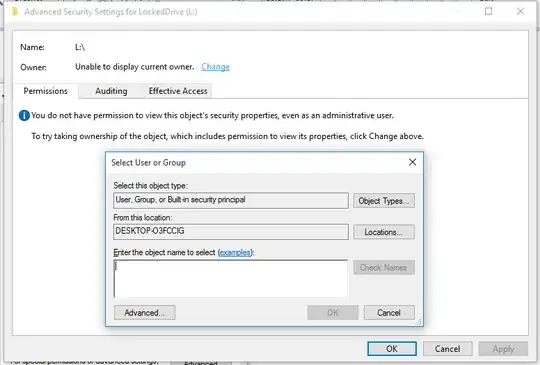Click the Advanced button in background Properties window
Screen dimensions: 540x365
201,363
